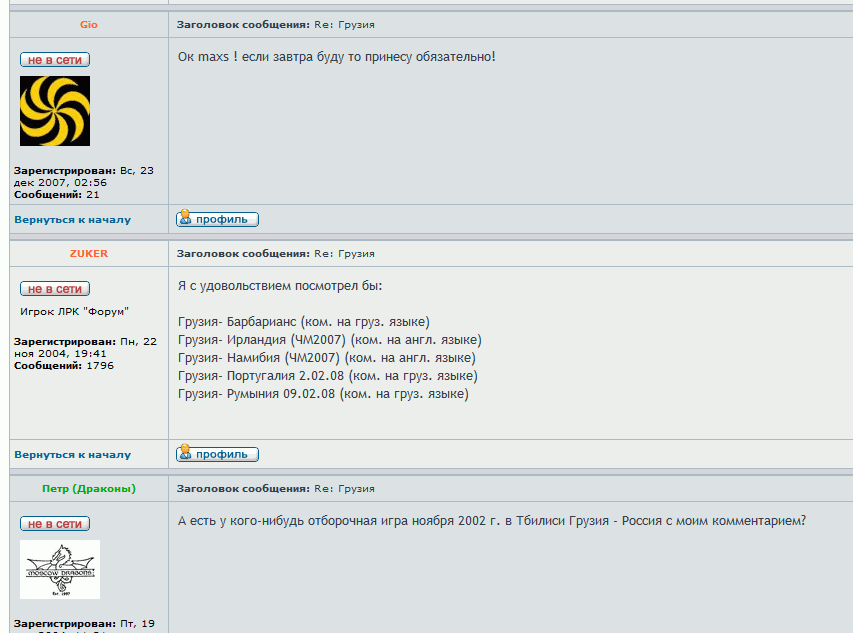Image resolution: width=853 pixels, height=633 pixels.
Task: Click the Moscow Dragons avatar image
Action: [x=60, y=570]
